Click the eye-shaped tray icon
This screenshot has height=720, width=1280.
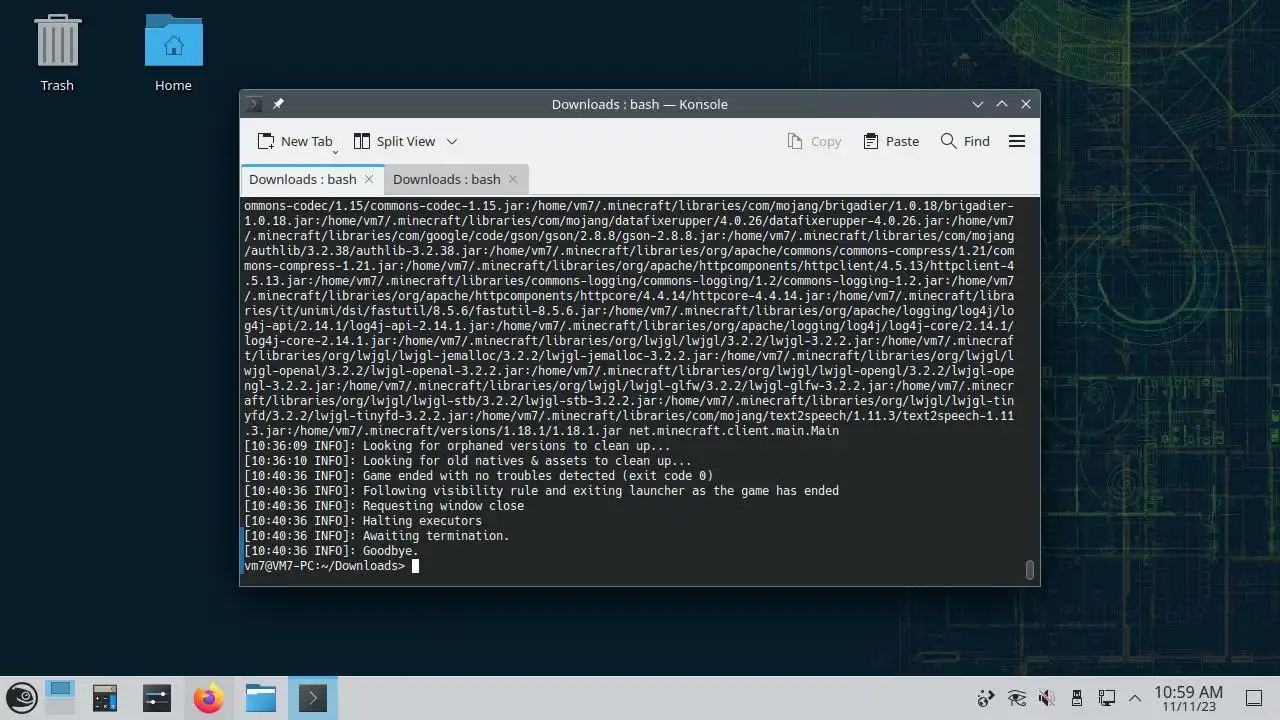[1017, 698]
